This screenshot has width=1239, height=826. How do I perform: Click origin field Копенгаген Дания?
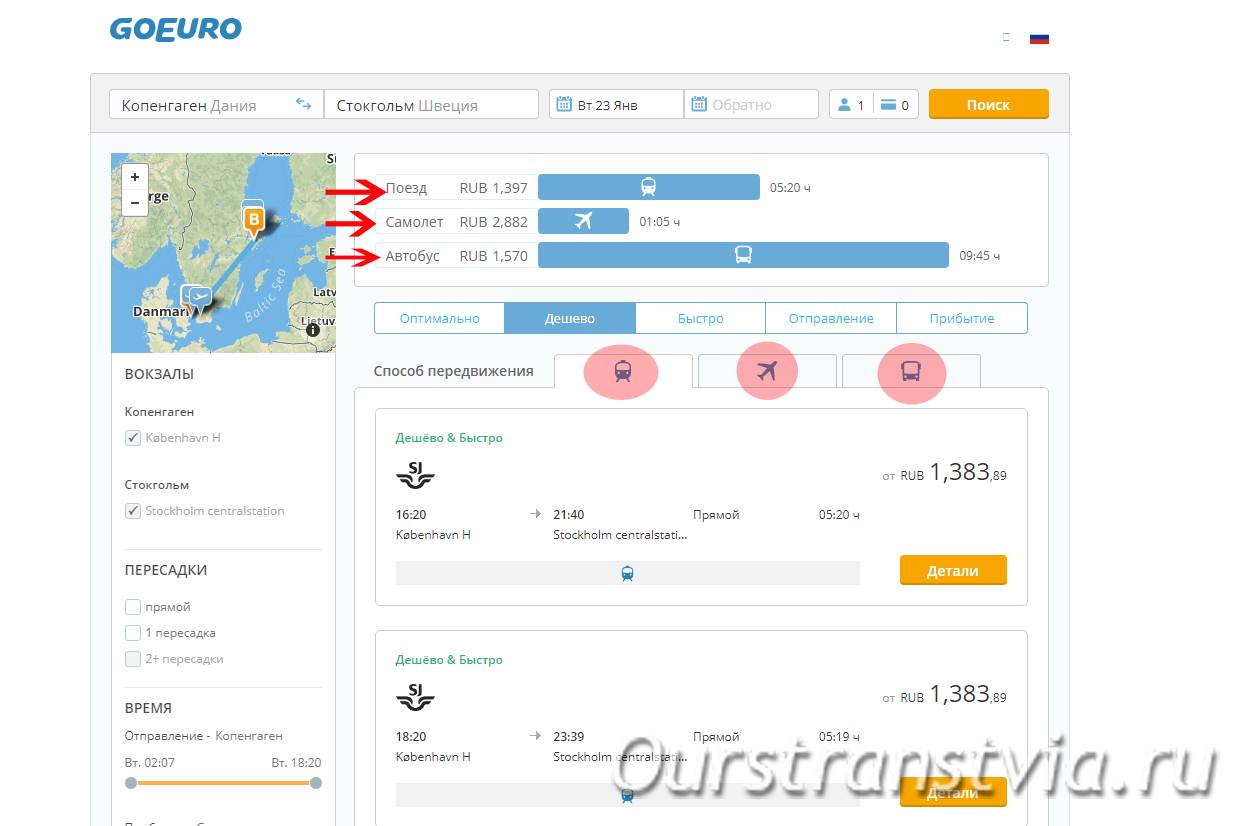point(216,104)
